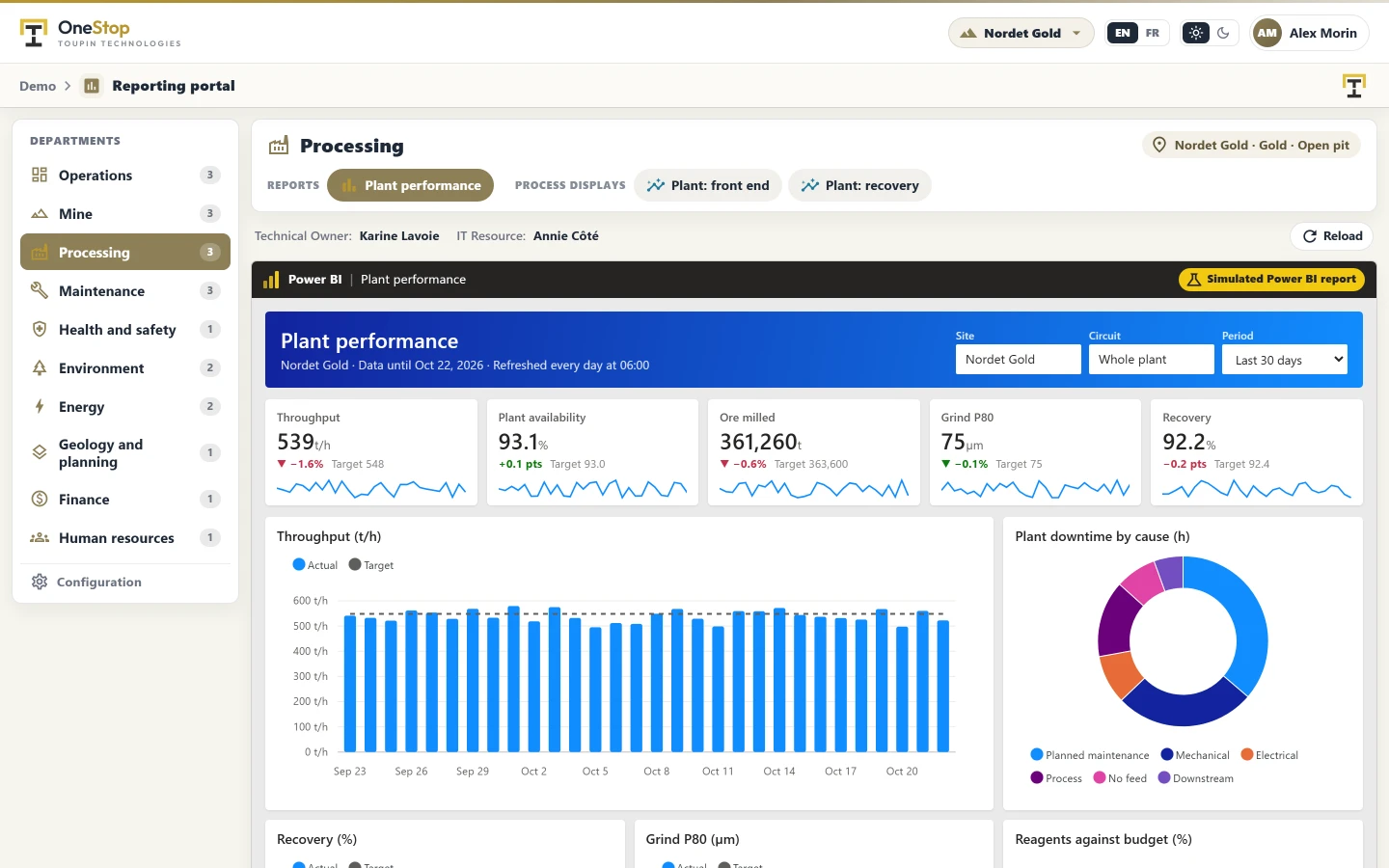1389x868 pixels.
Task: Click the Energy lightning bolt icon
Action: click(x=40, y=406)
